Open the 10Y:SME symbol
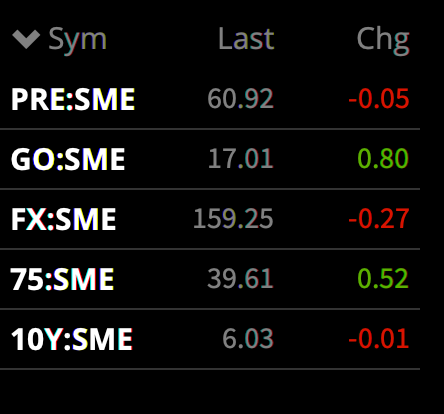 tap(72, 339)
